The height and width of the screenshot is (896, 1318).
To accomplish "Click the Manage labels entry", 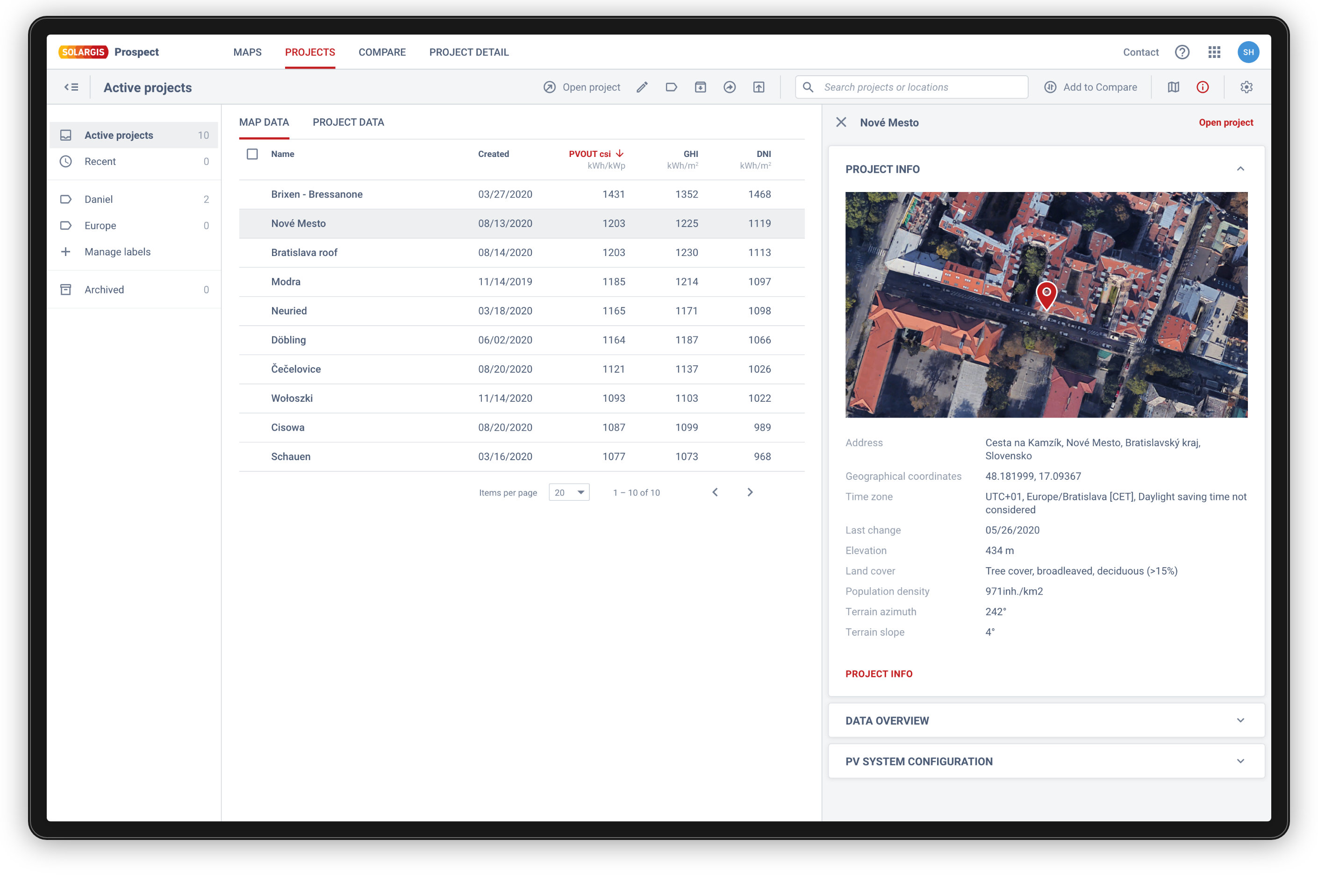I will coord(117,252).
